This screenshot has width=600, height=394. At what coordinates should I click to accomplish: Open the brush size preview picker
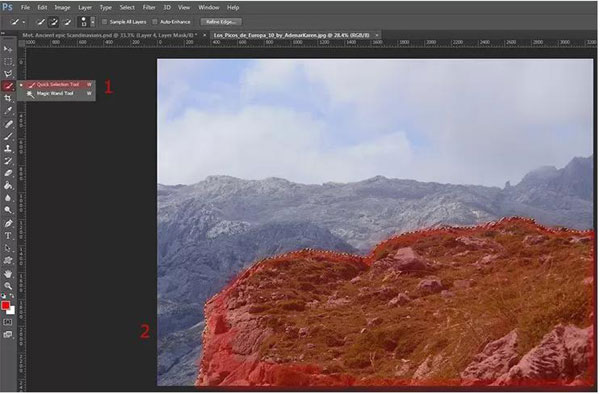pos(83,22)
